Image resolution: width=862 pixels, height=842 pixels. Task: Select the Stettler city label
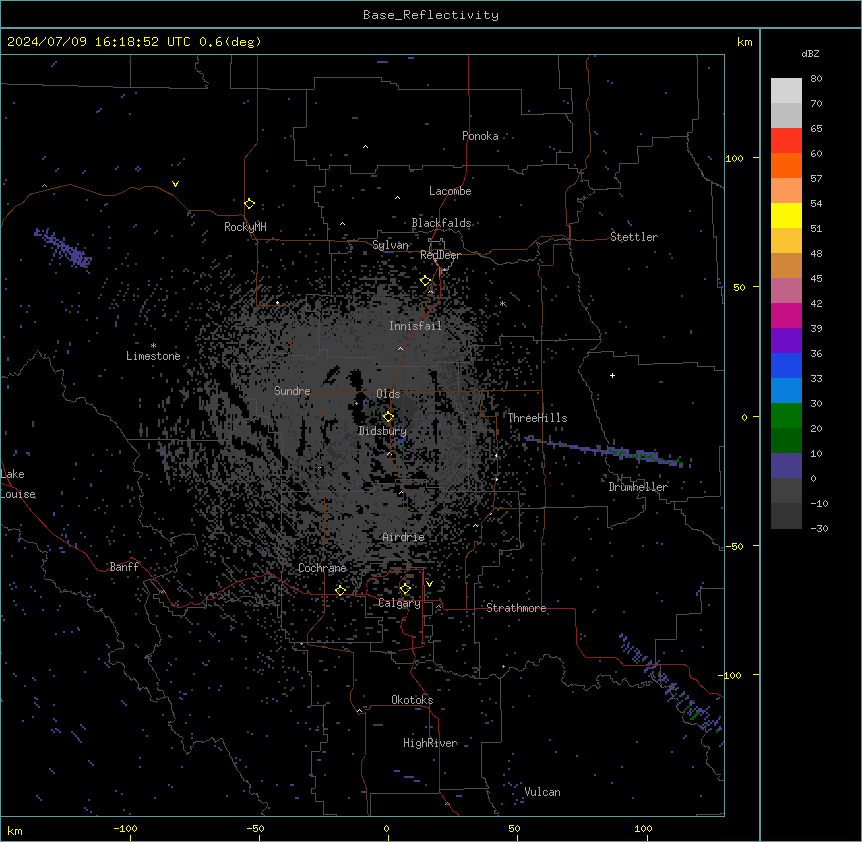click(x=634, y=237)
